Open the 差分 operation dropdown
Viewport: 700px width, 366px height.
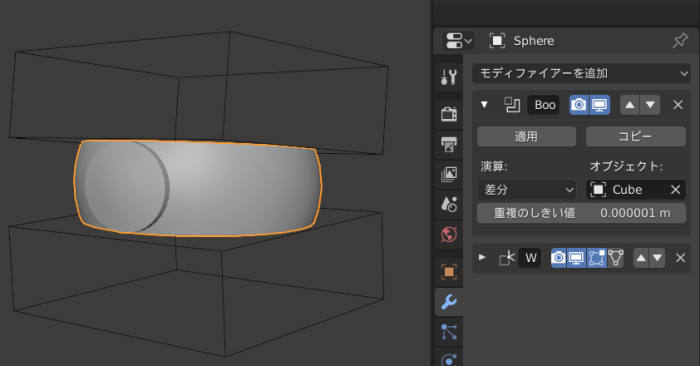coord(527,190)
